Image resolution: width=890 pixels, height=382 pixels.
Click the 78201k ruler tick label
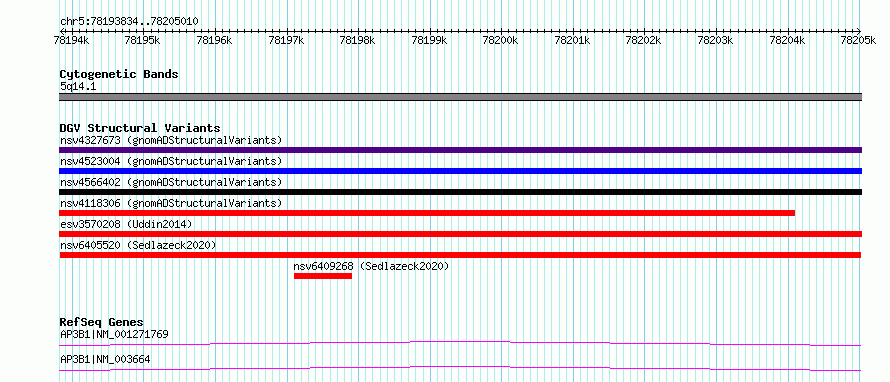tap(572, 40)
